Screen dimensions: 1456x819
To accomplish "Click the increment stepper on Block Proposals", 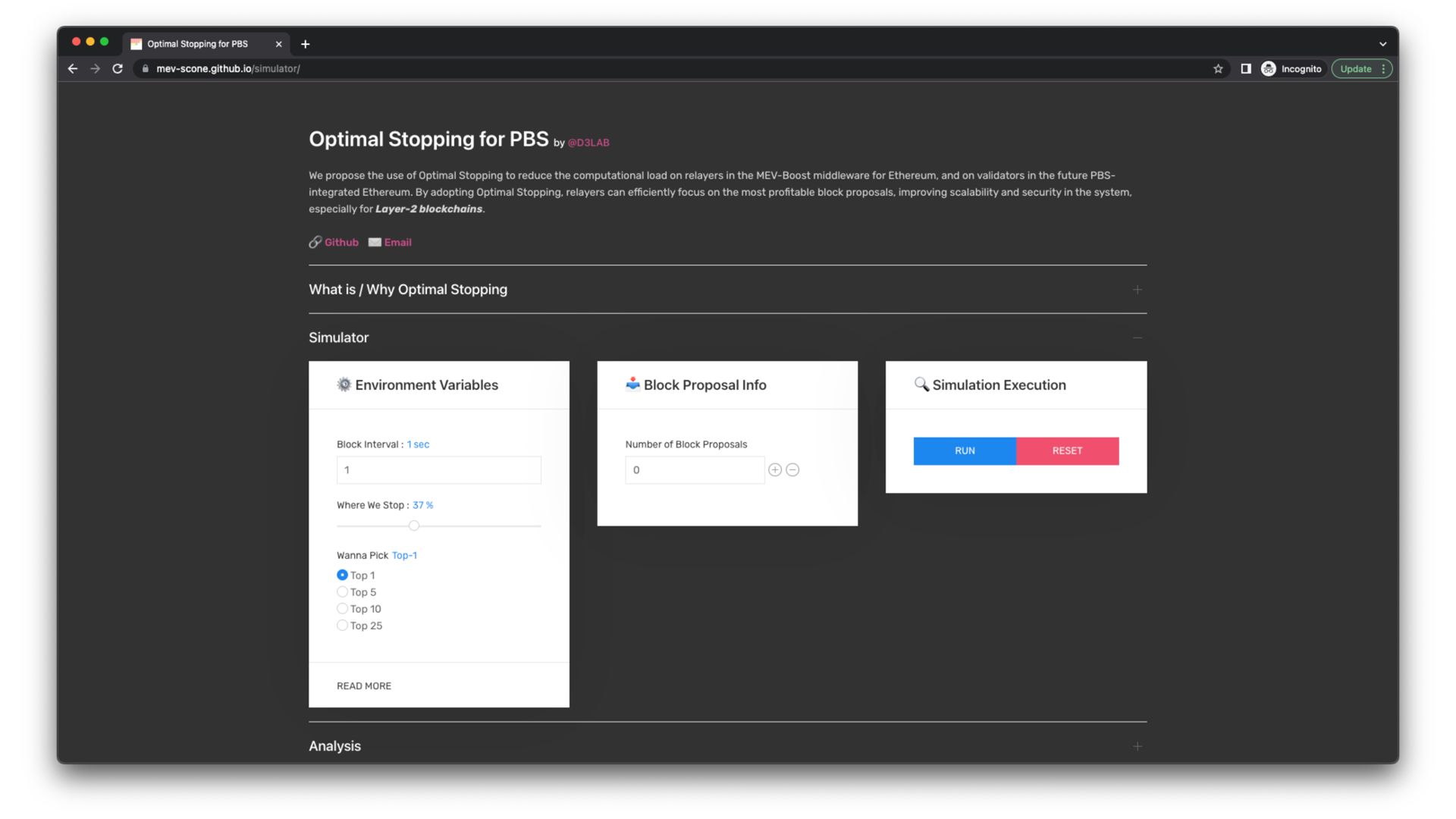I will click(x=775, y=470).
